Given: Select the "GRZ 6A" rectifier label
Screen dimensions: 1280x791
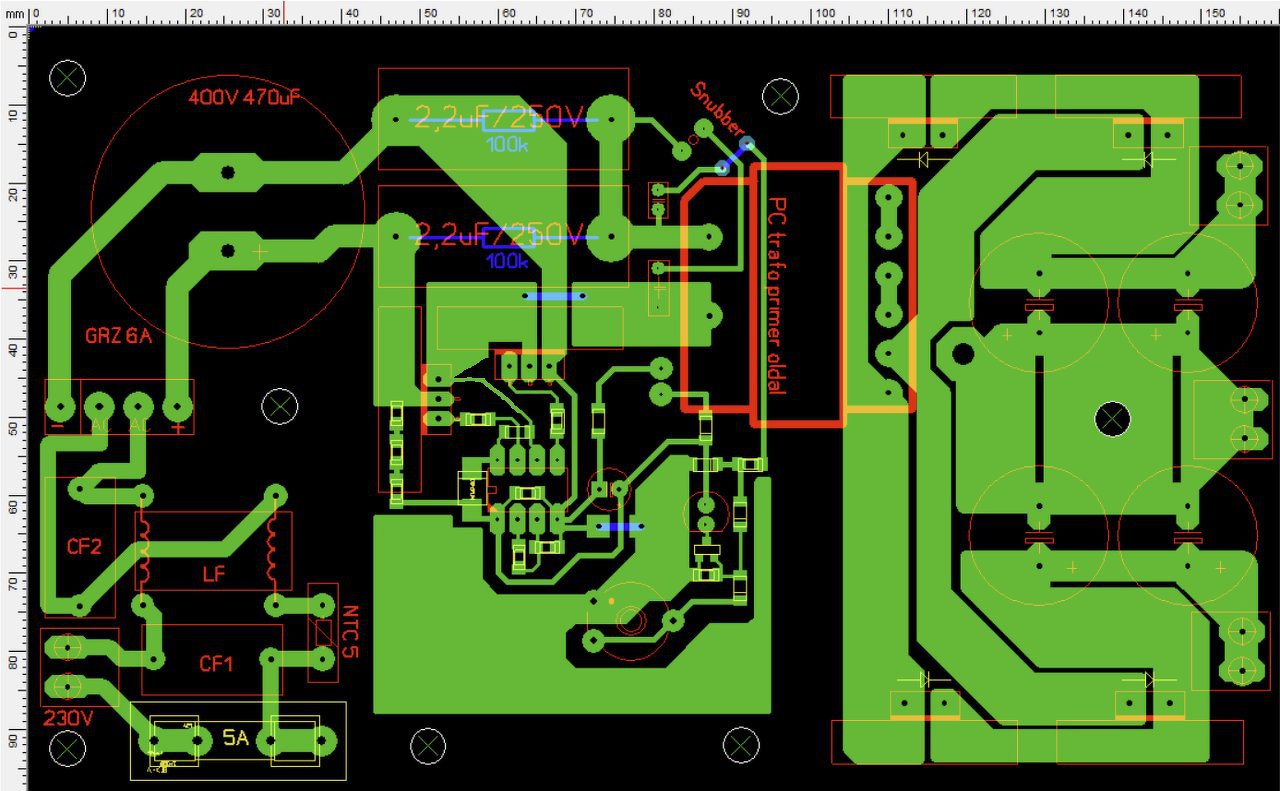Looking at the screenshot, I should (x=117, y=336).
